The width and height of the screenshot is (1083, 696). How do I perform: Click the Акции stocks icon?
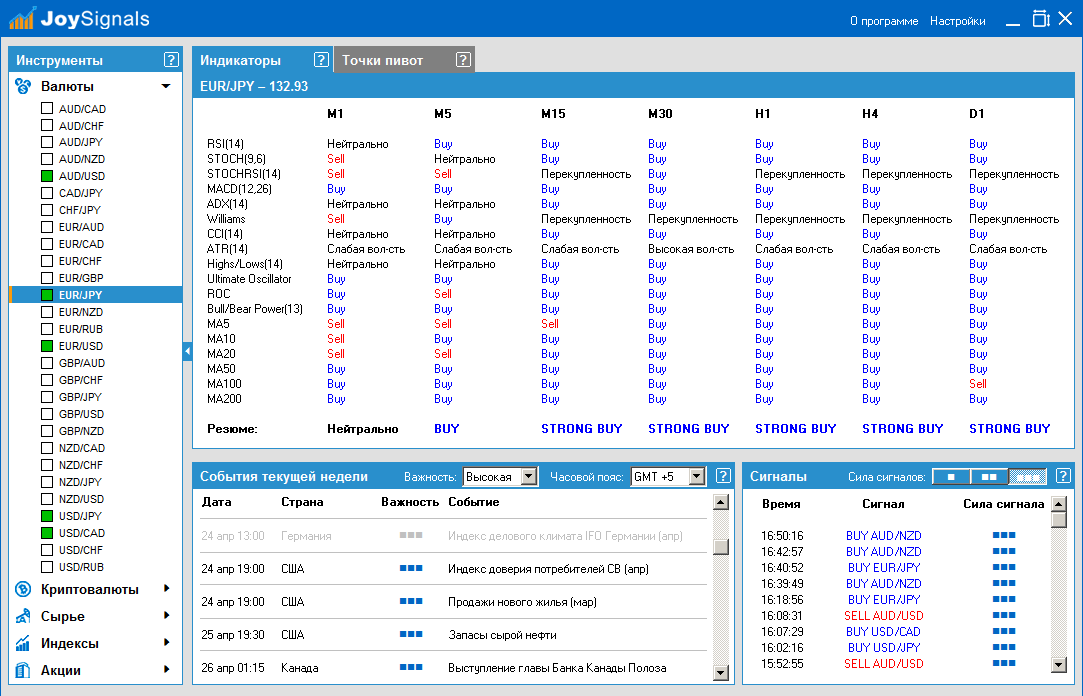pyautogui.click(x=23, y=670)
